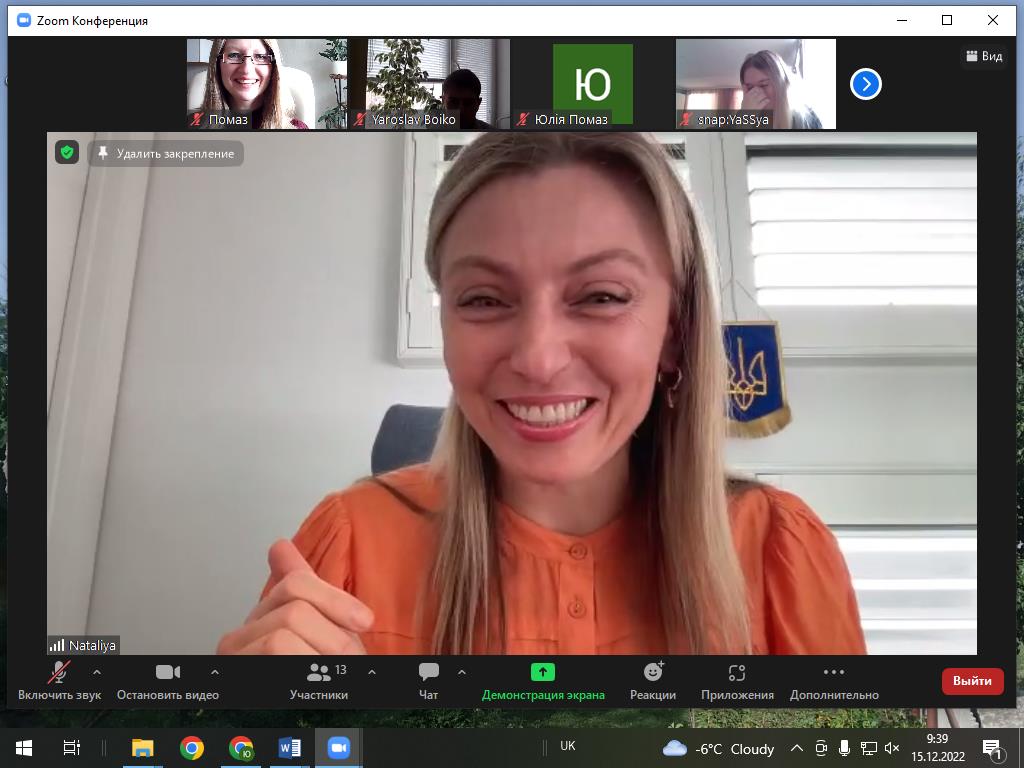Select Юлія Помаз participant tile
Image resolution: width=1024 pixels, height=768 pixels.
click(x=592, y=84)
